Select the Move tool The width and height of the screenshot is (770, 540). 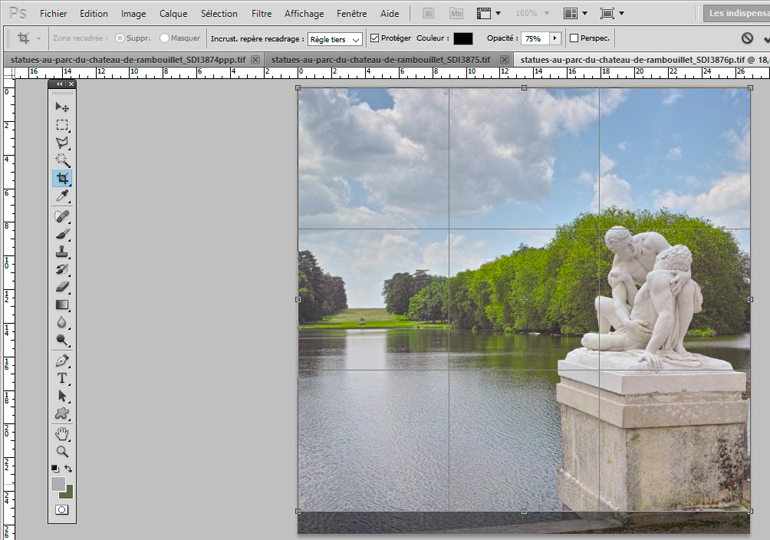[x=62, y=107]
